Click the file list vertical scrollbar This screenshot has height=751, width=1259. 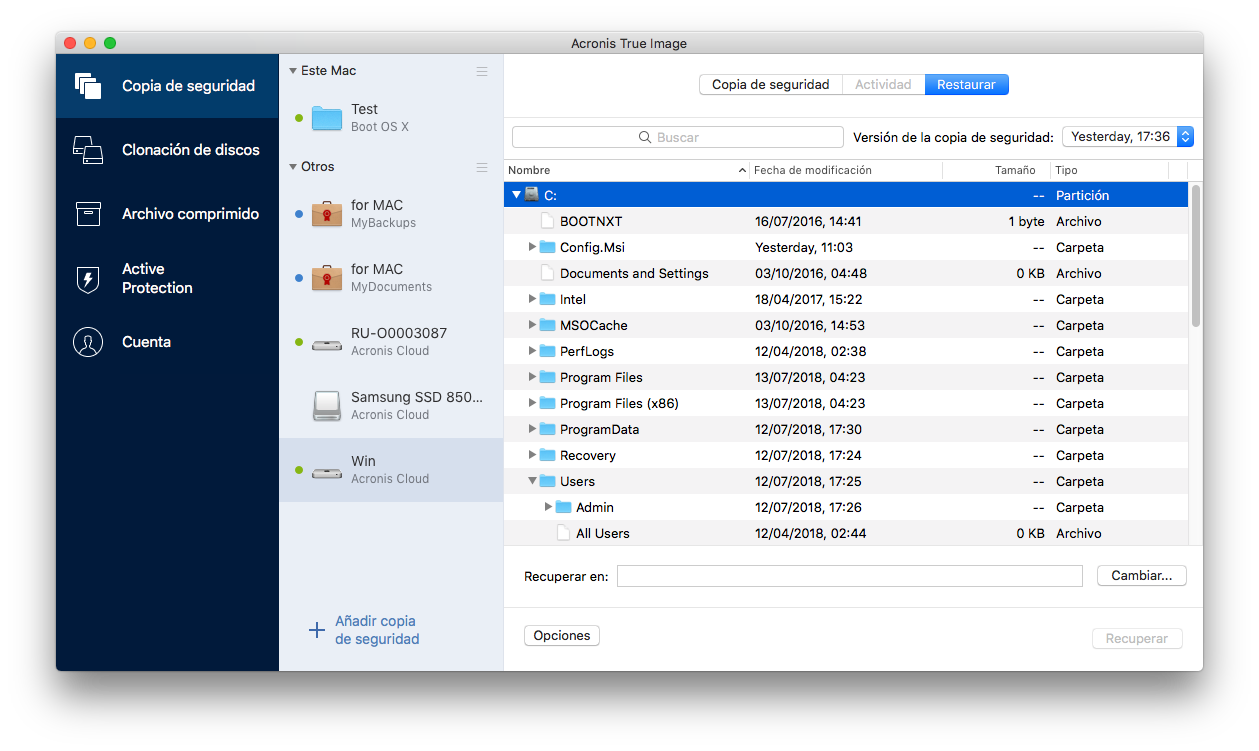[x=1196, y=257]
